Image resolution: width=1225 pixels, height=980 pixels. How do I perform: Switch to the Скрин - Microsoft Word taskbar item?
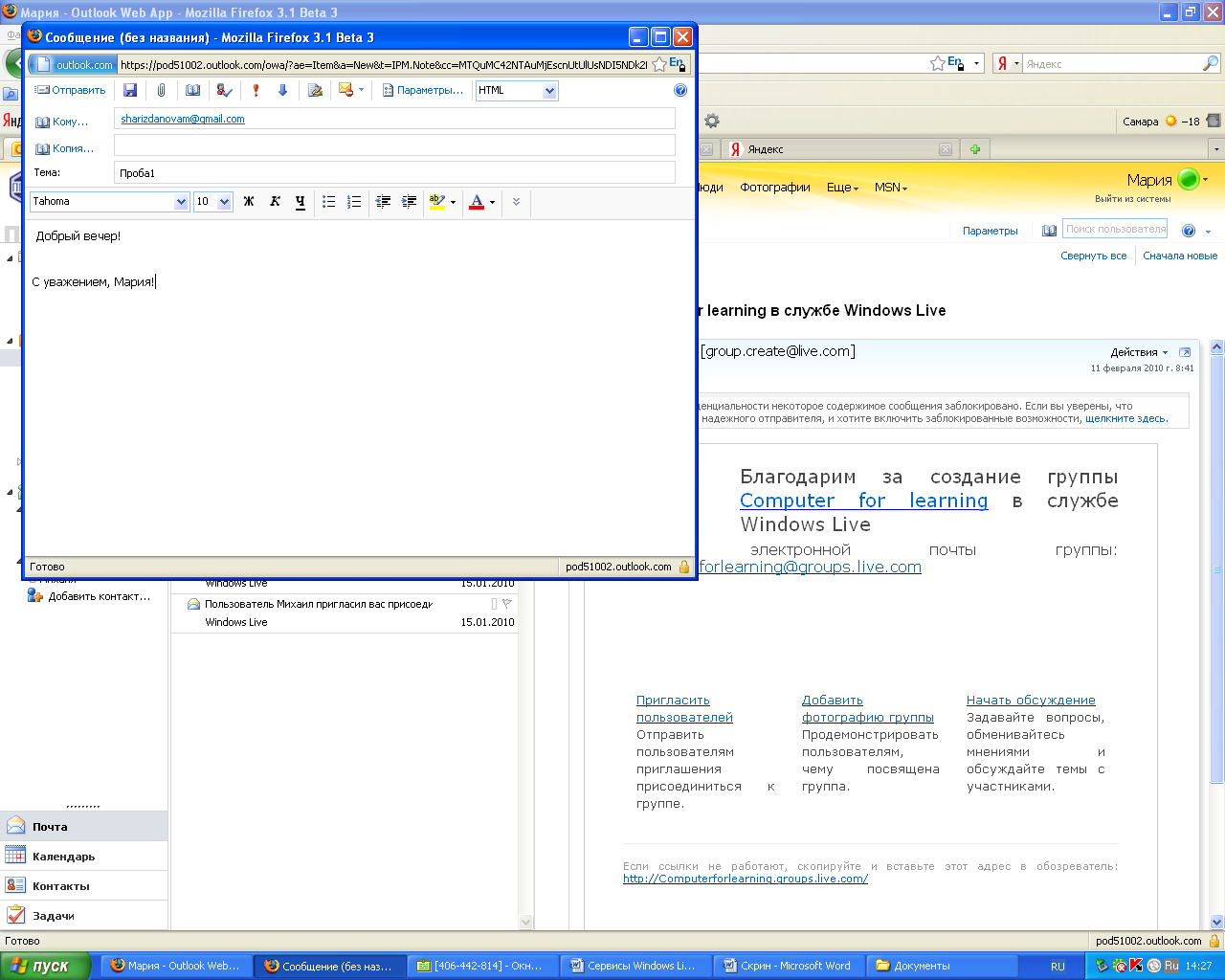[790, 966]
